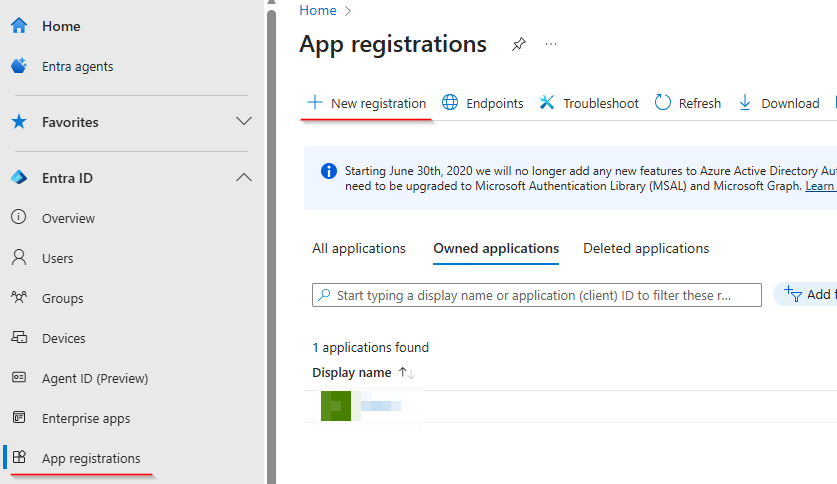Click the Download button label
The width and height of the screenshot is (837, 484).
coord(790,104)
